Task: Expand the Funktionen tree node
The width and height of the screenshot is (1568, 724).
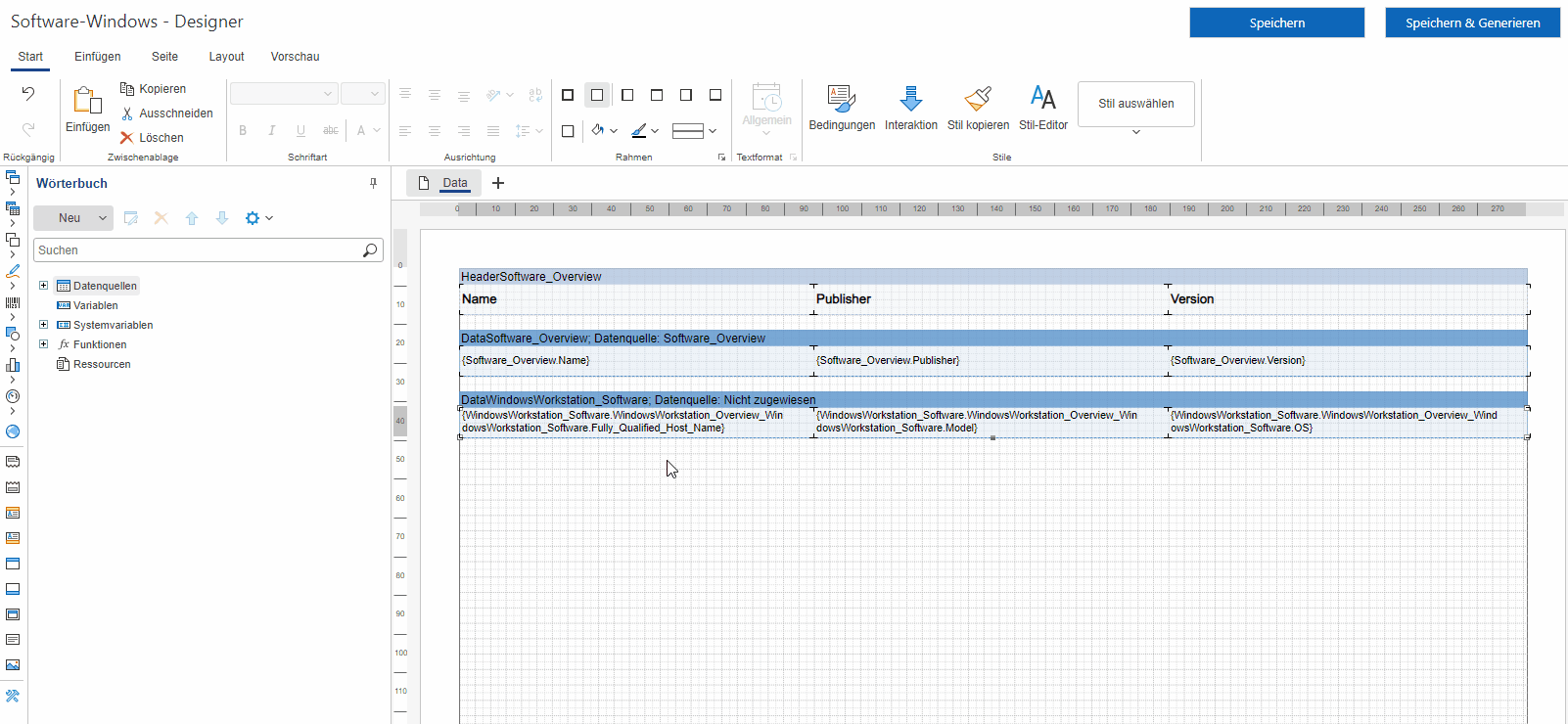Action: pos(43,344)
